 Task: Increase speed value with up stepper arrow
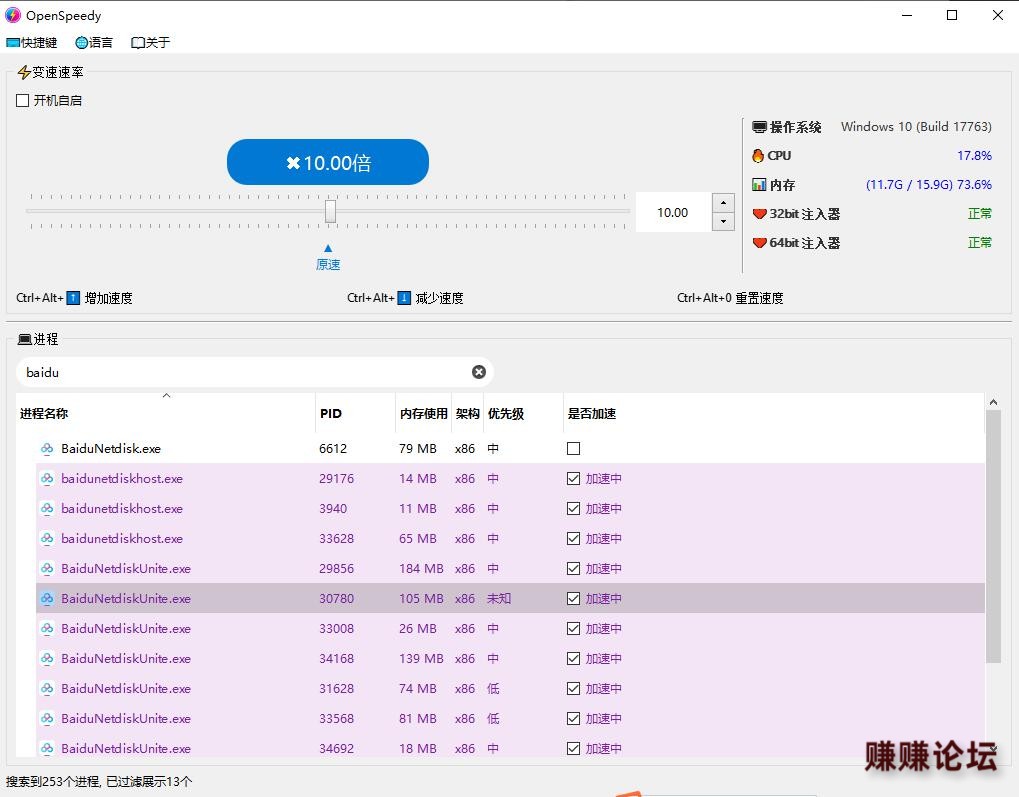pos(723,203)
